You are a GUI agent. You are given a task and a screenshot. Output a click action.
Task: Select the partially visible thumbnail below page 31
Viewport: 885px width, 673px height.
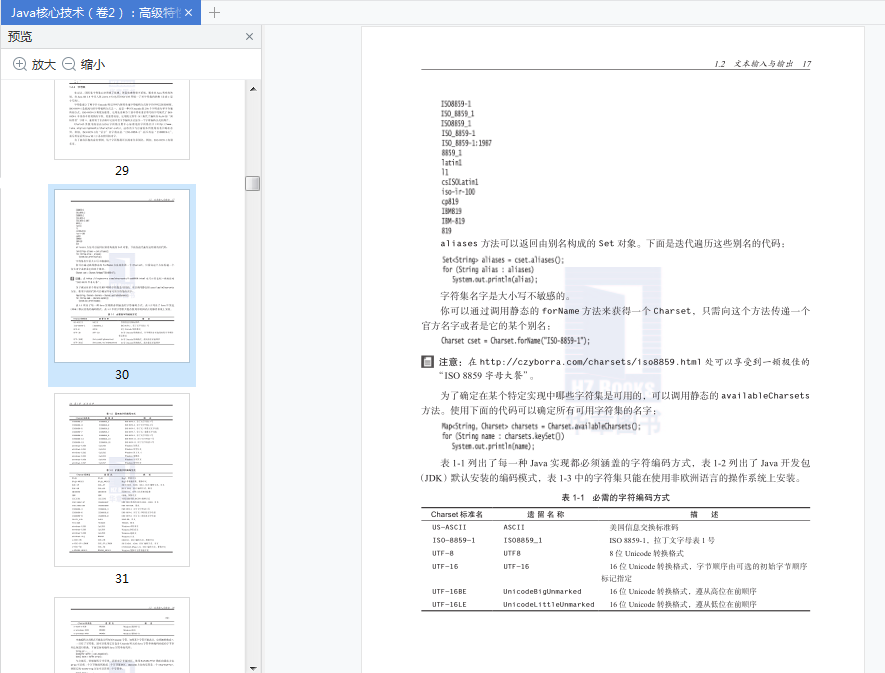(x=122, y=635)
